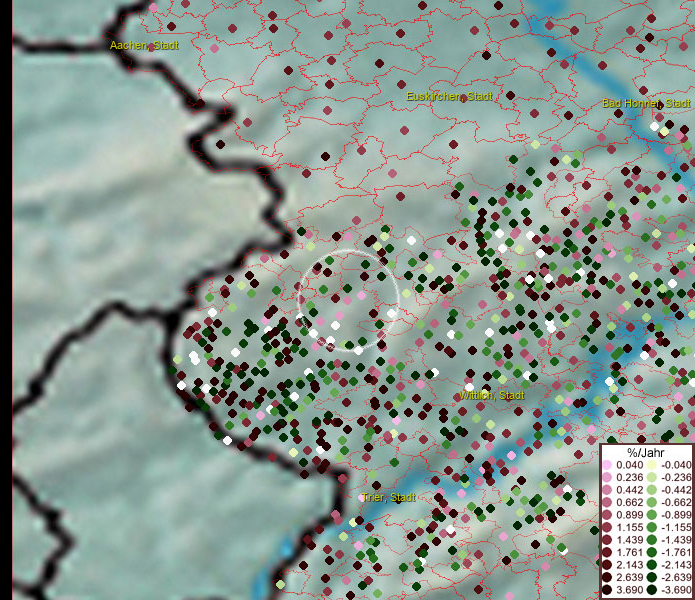The width and height of the screenshot is (695, 600).
Task: Click the darkest red swatch beside 3.690
Action: (x=607, y=590)
